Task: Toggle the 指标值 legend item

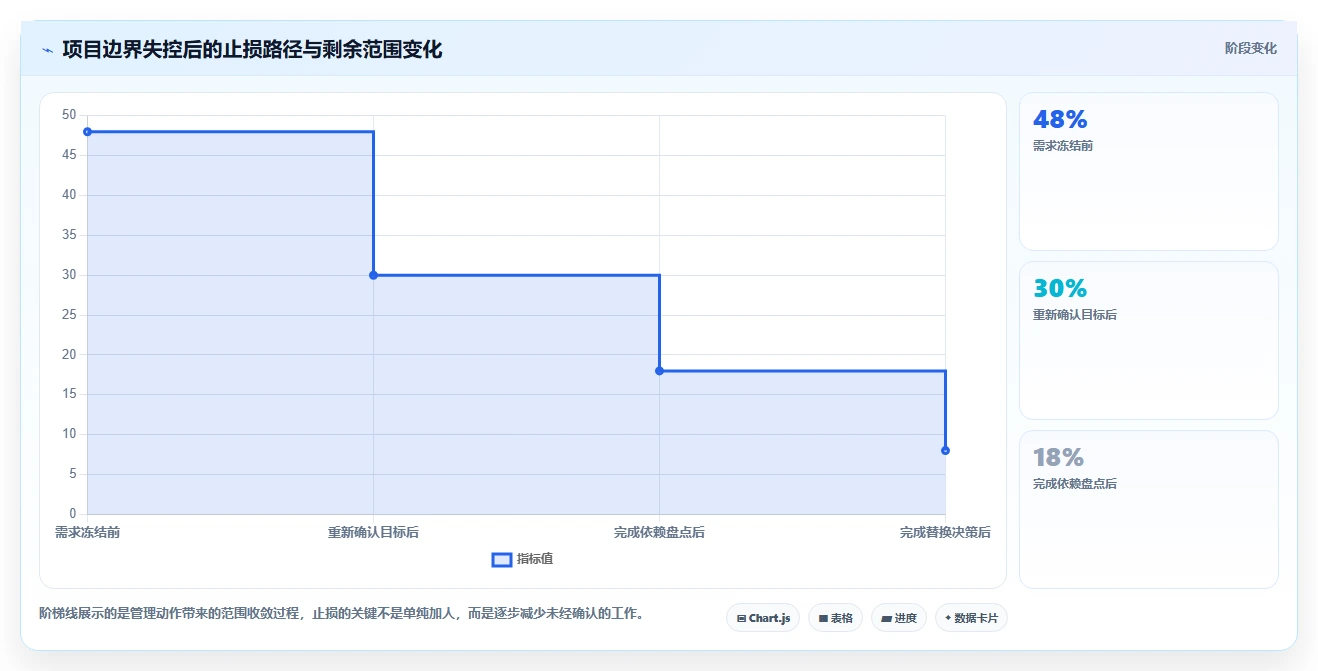Action: (x=522, y=559)
